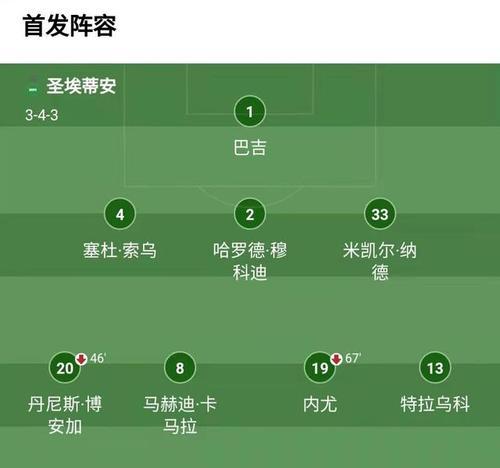Screen dimensions: 500x468
Task: Tap the number 4 player circle
Action: [x=120, y=214]
